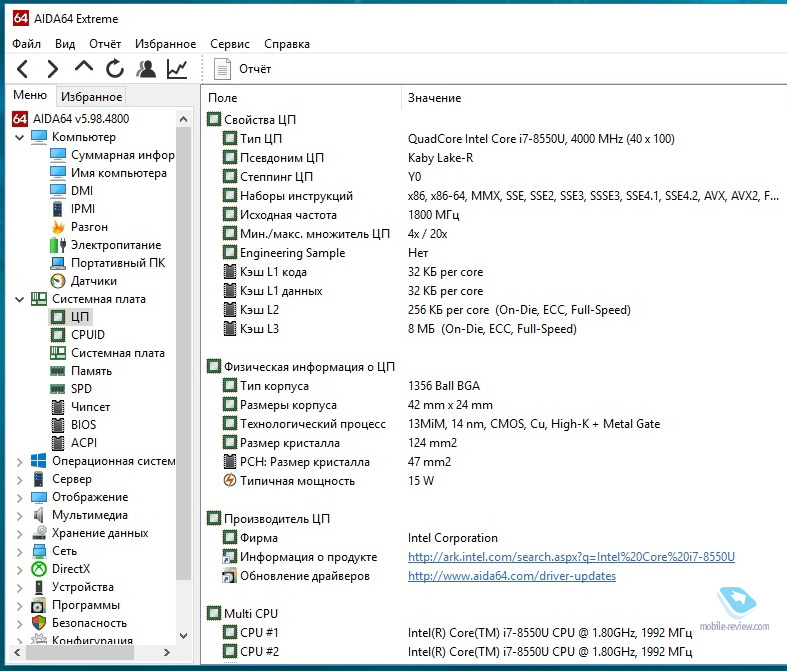Image resolution: width=787 pixels, height=671 pixels.
Task: Expand the Устройства node
Action: [x=20, y=587]
